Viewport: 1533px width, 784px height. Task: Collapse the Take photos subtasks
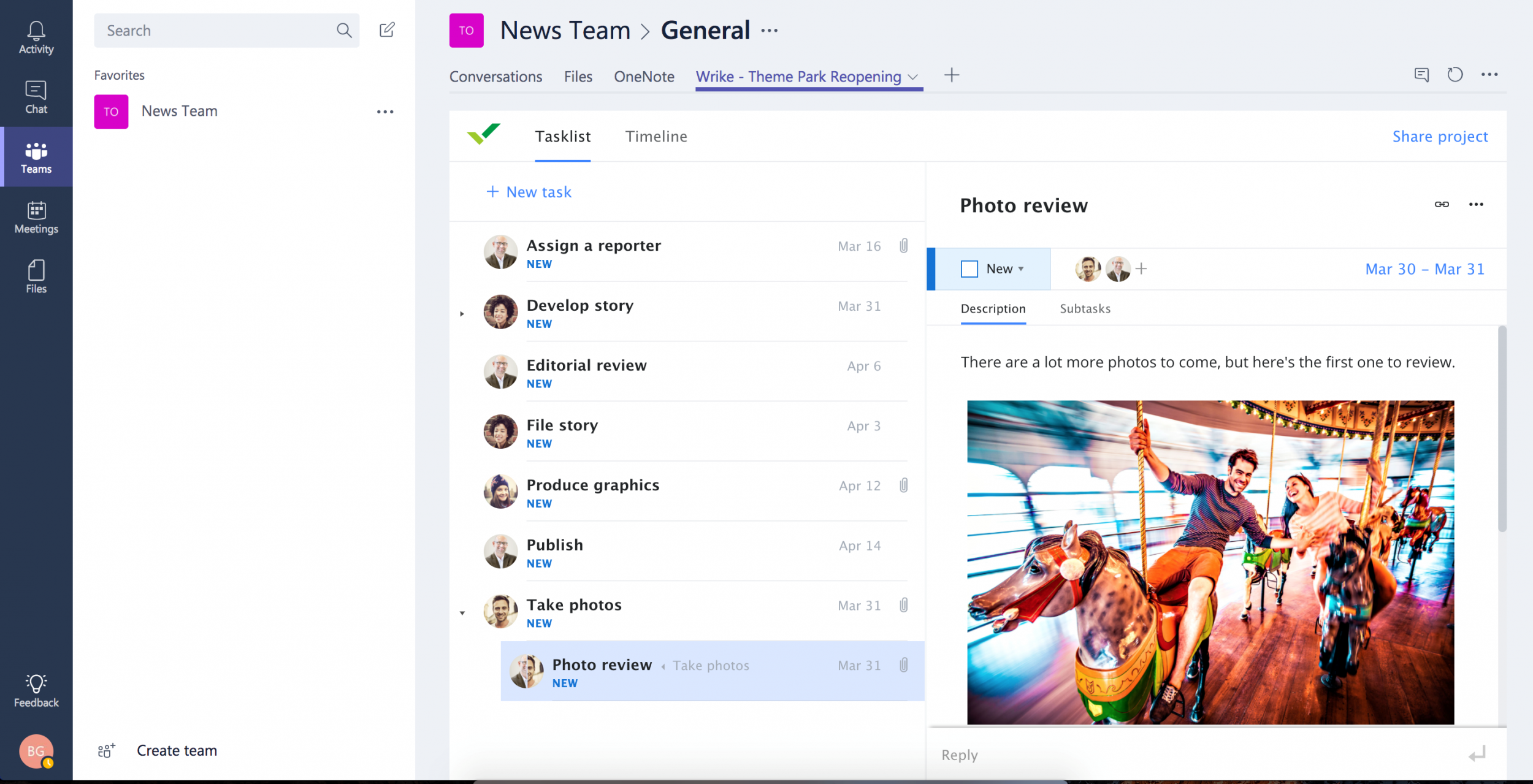(462, 613)
